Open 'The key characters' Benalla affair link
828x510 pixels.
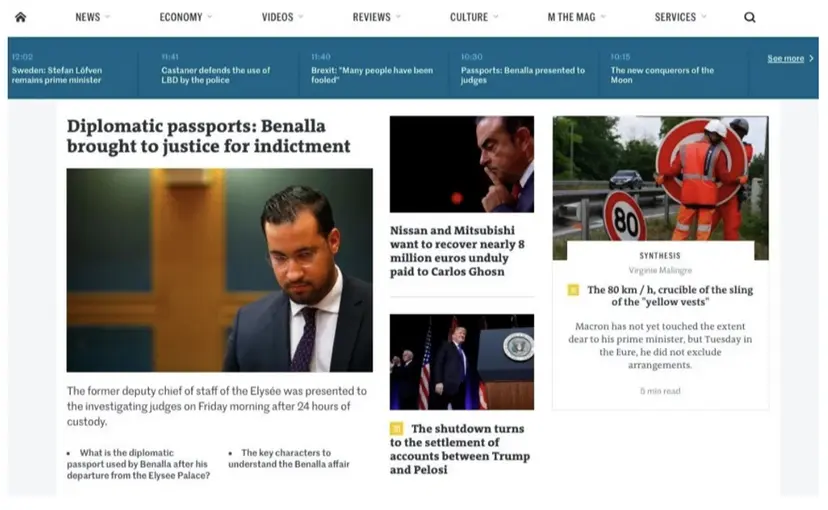point(289,458)
